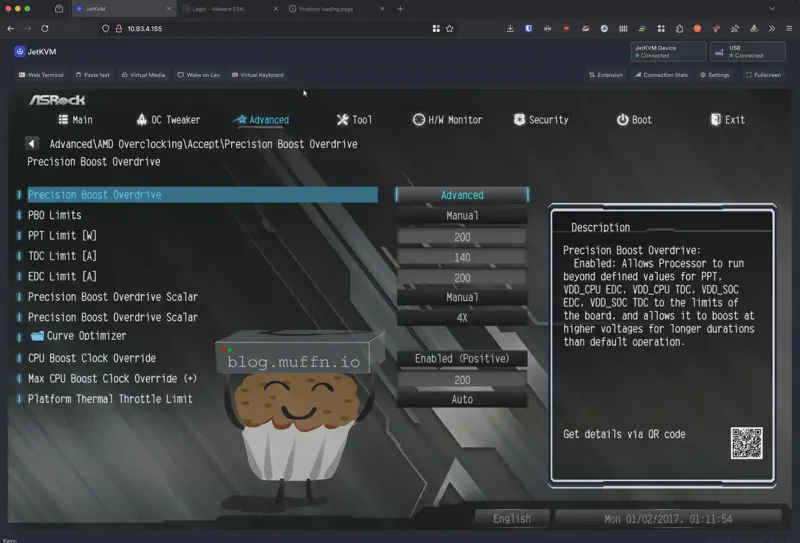Click the English language button
800x543 pixels.
[512, 519]
